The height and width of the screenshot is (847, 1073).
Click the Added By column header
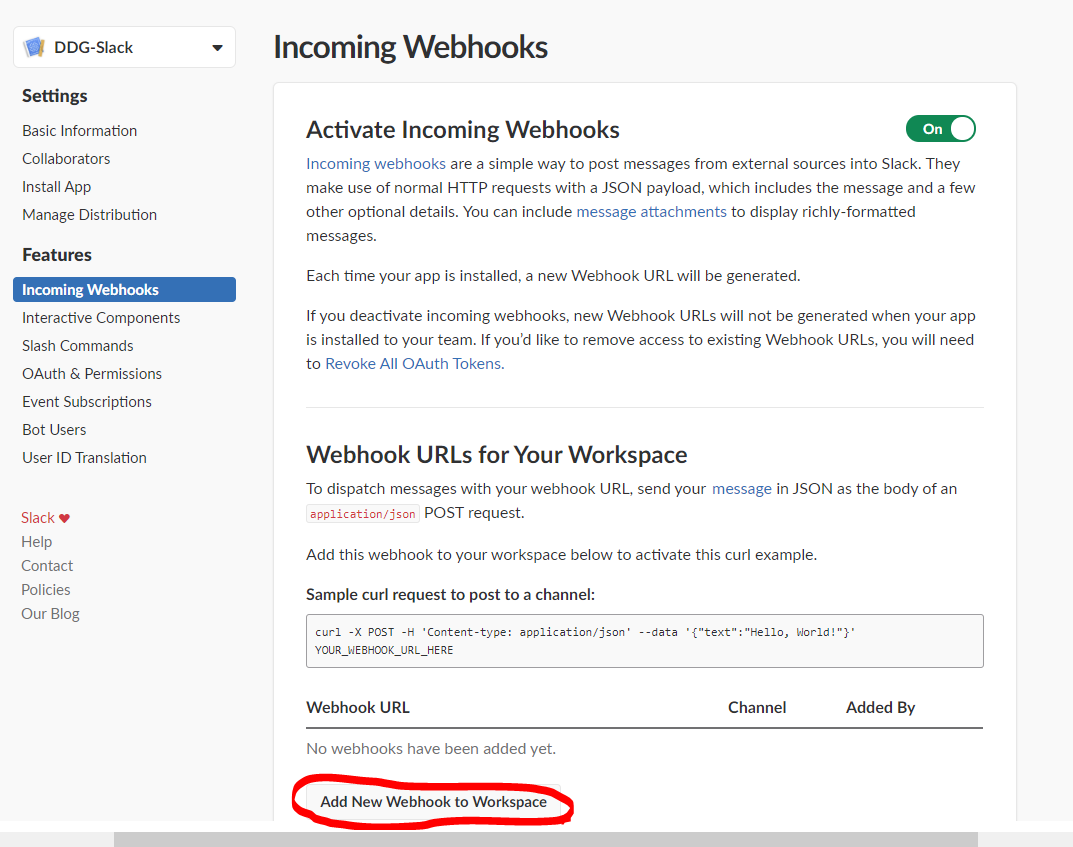coord(880,707)
